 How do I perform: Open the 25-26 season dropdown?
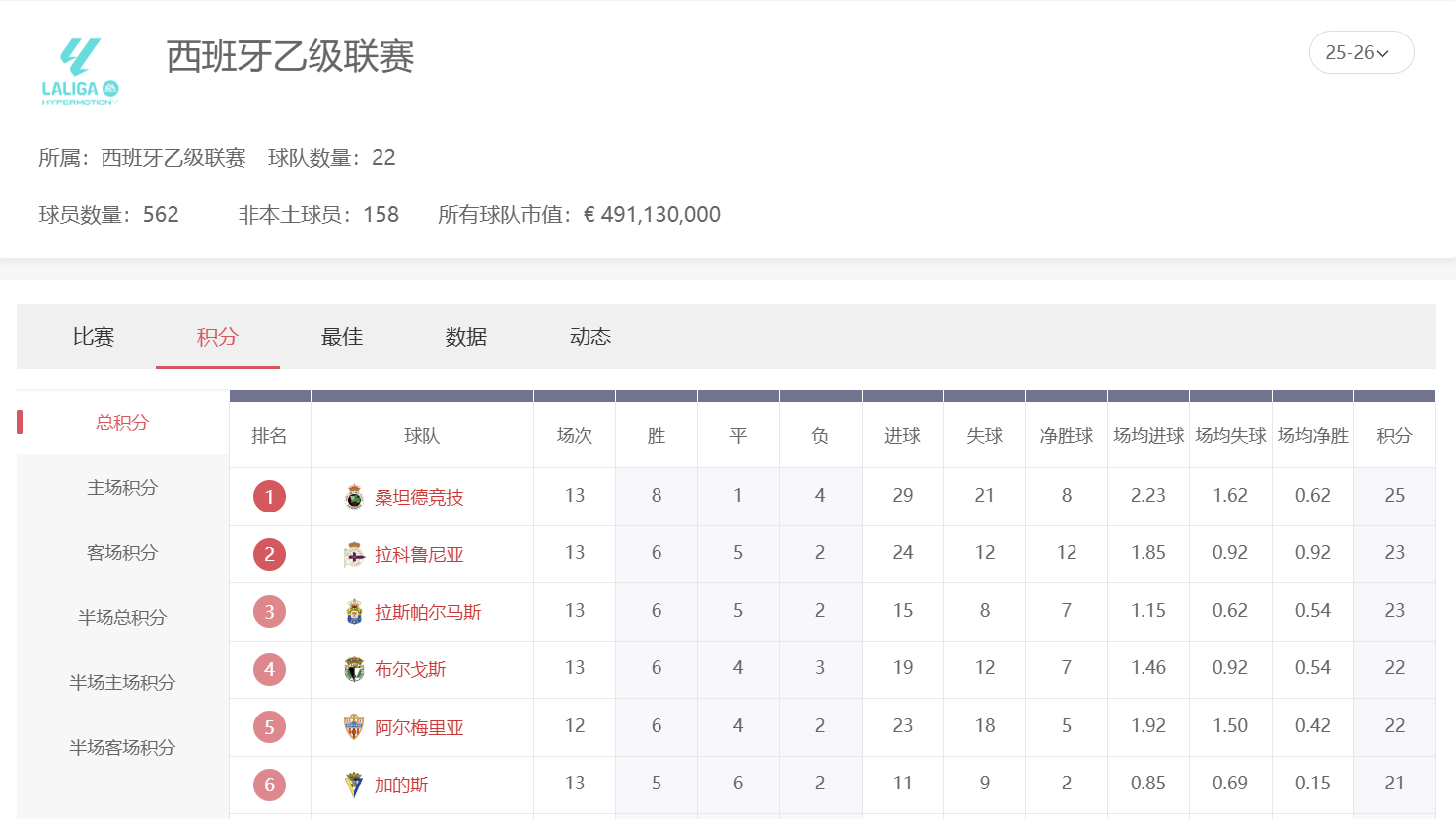click(x=1361, y=53)
